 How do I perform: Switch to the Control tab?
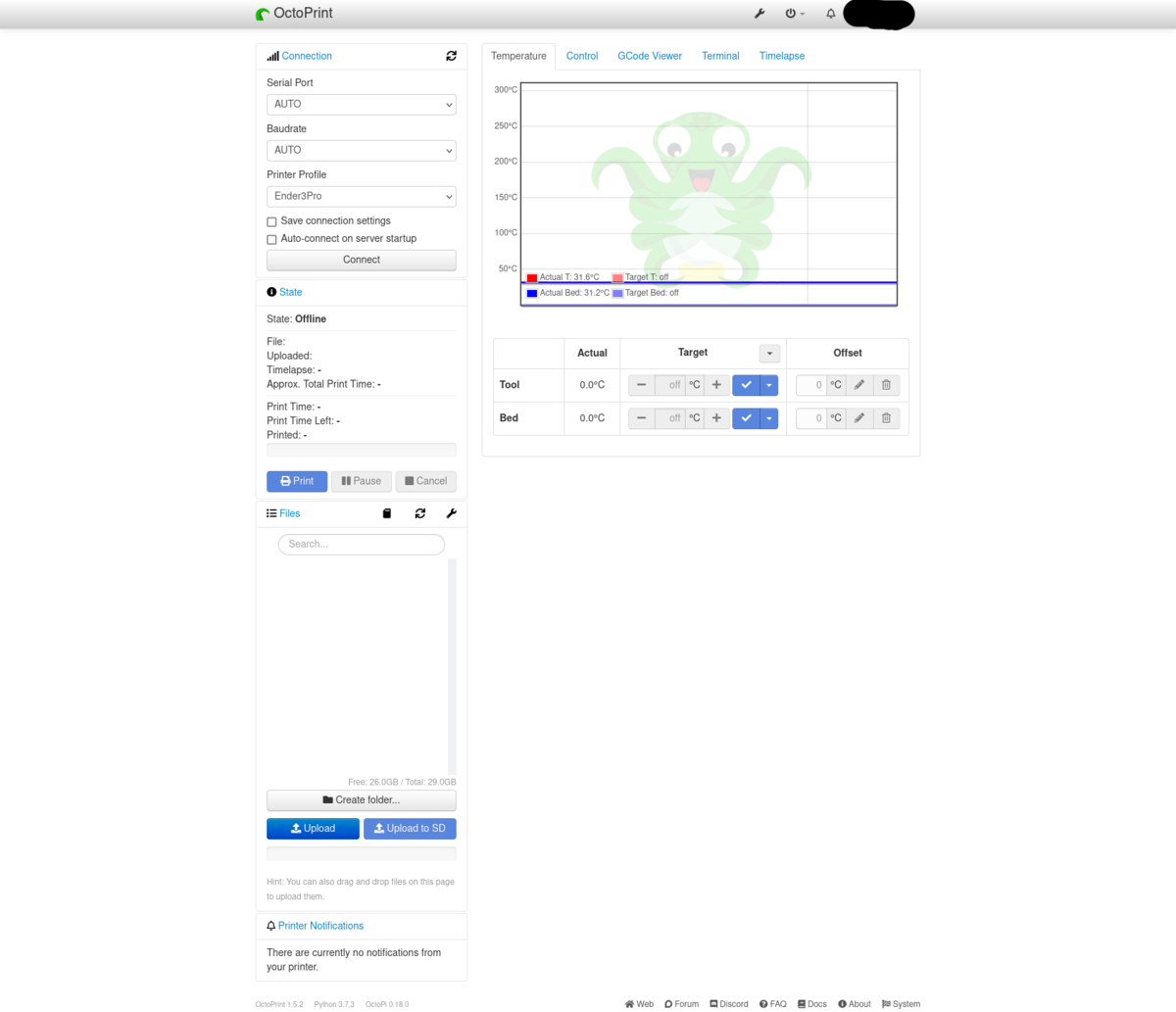(582, 56)
